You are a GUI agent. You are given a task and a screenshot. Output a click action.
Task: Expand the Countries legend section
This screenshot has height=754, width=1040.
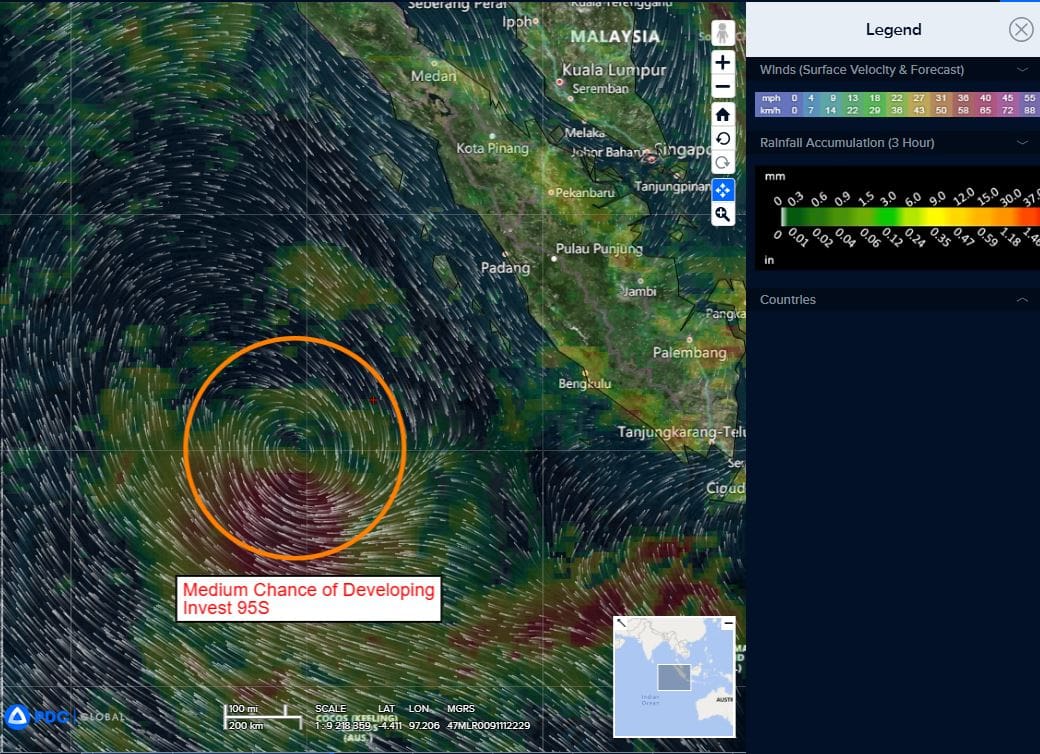pos(1022,300)
